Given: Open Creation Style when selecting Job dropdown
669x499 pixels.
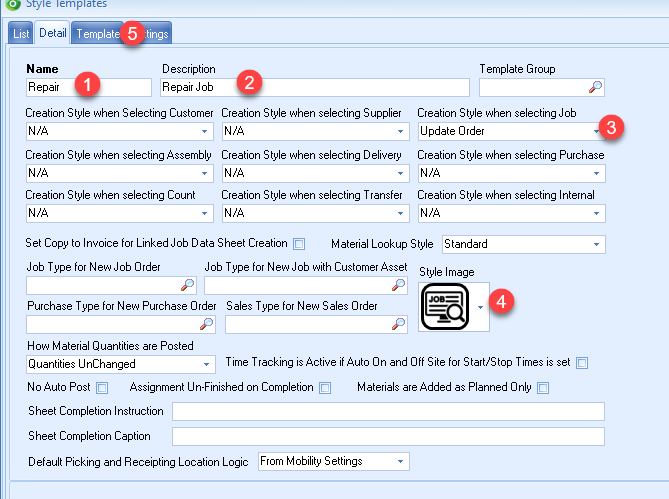Looking at the screenshot, I should [512, 131].
